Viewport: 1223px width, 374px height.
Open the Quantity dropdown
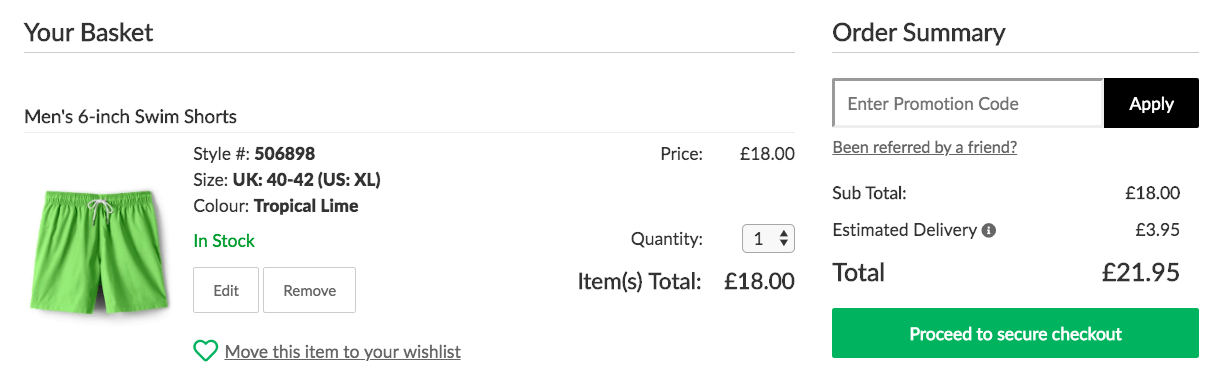point(768,239)
